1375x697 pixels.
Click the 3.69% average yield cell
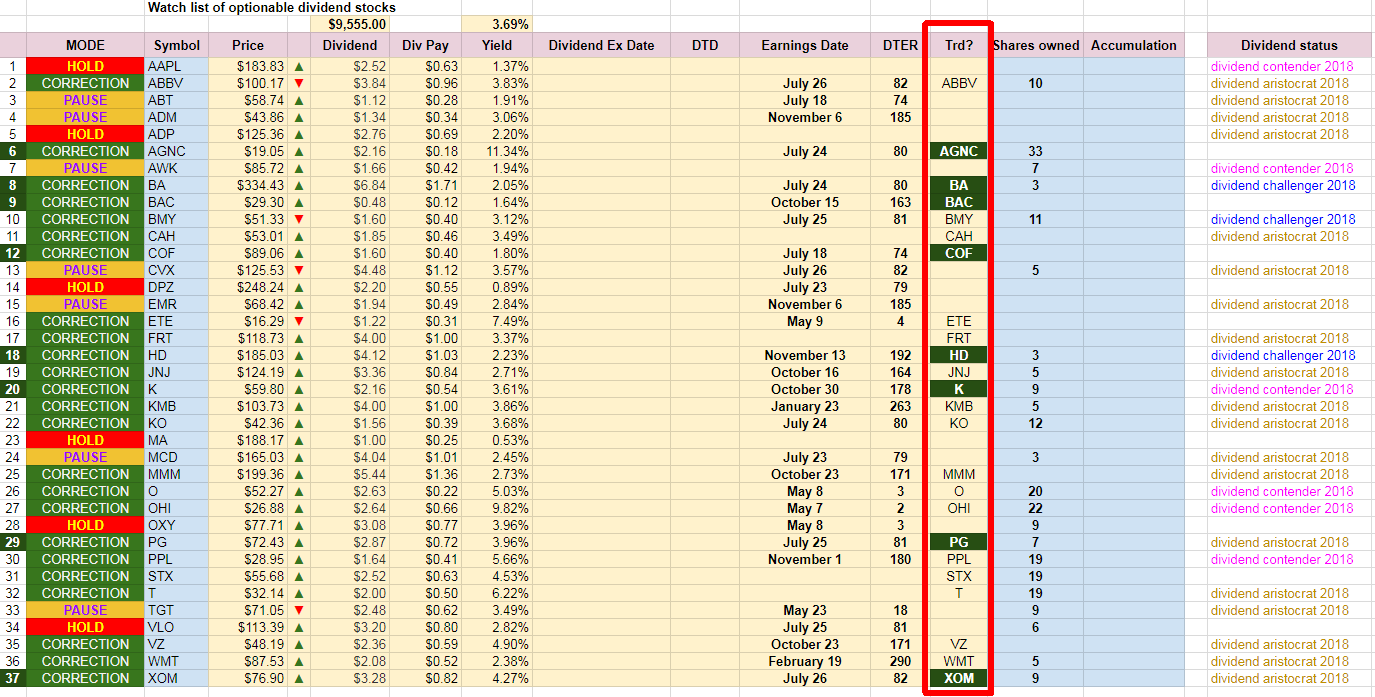[496, 24]
